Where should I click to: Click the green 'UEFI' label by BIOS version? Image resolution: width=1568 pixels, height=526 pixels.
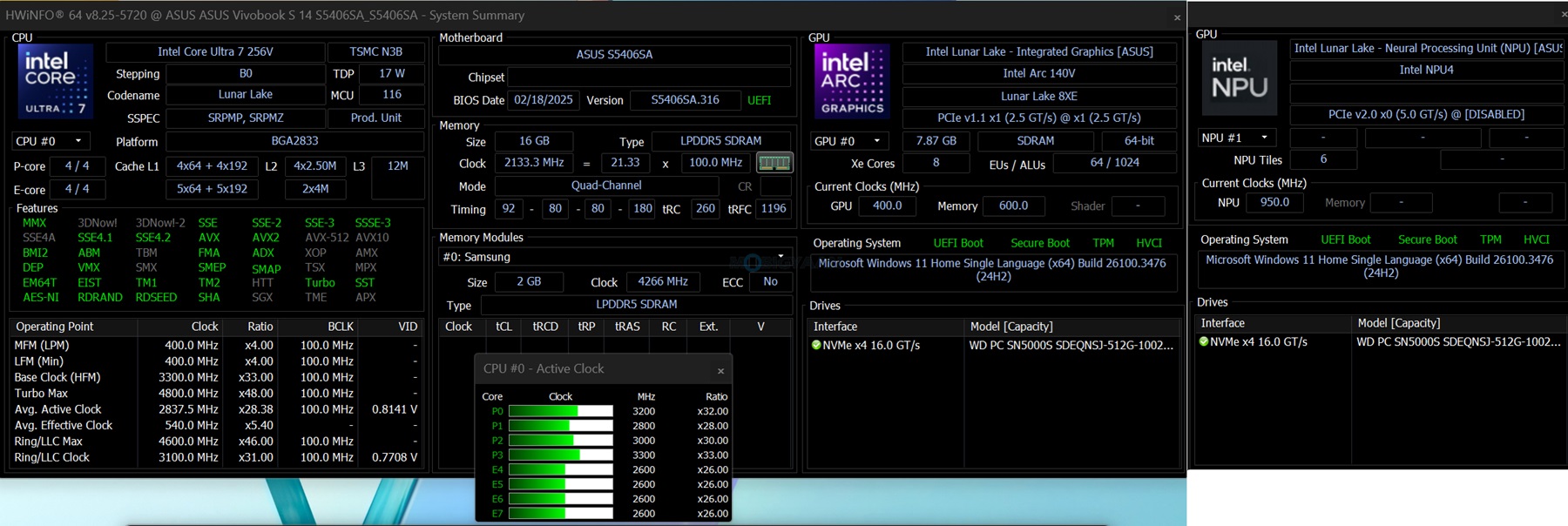pyautogui.click(x=760, y=100)
